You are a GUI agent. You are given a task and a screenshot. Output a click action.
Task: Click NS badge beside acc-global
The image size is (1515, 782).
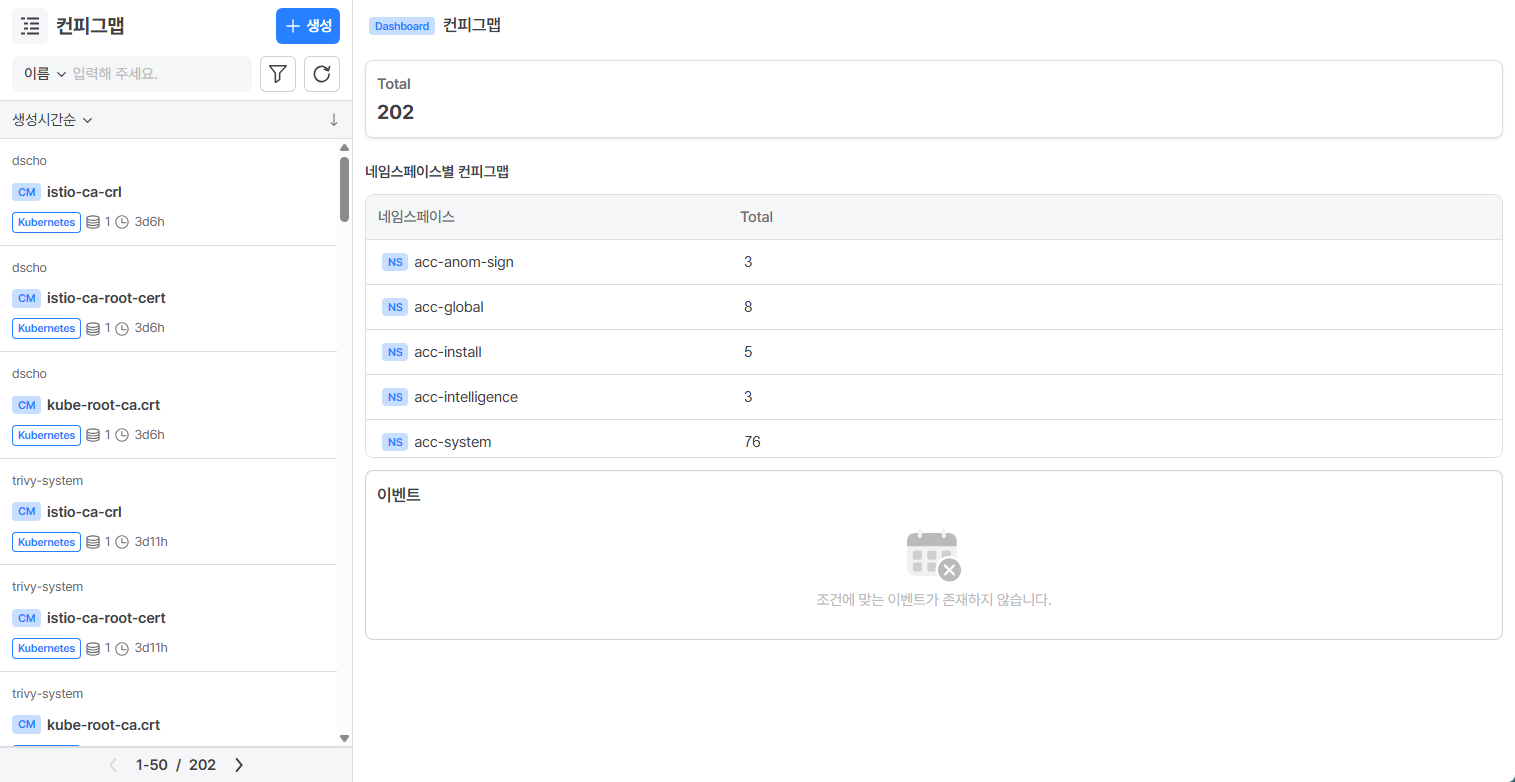click(396, 307)
